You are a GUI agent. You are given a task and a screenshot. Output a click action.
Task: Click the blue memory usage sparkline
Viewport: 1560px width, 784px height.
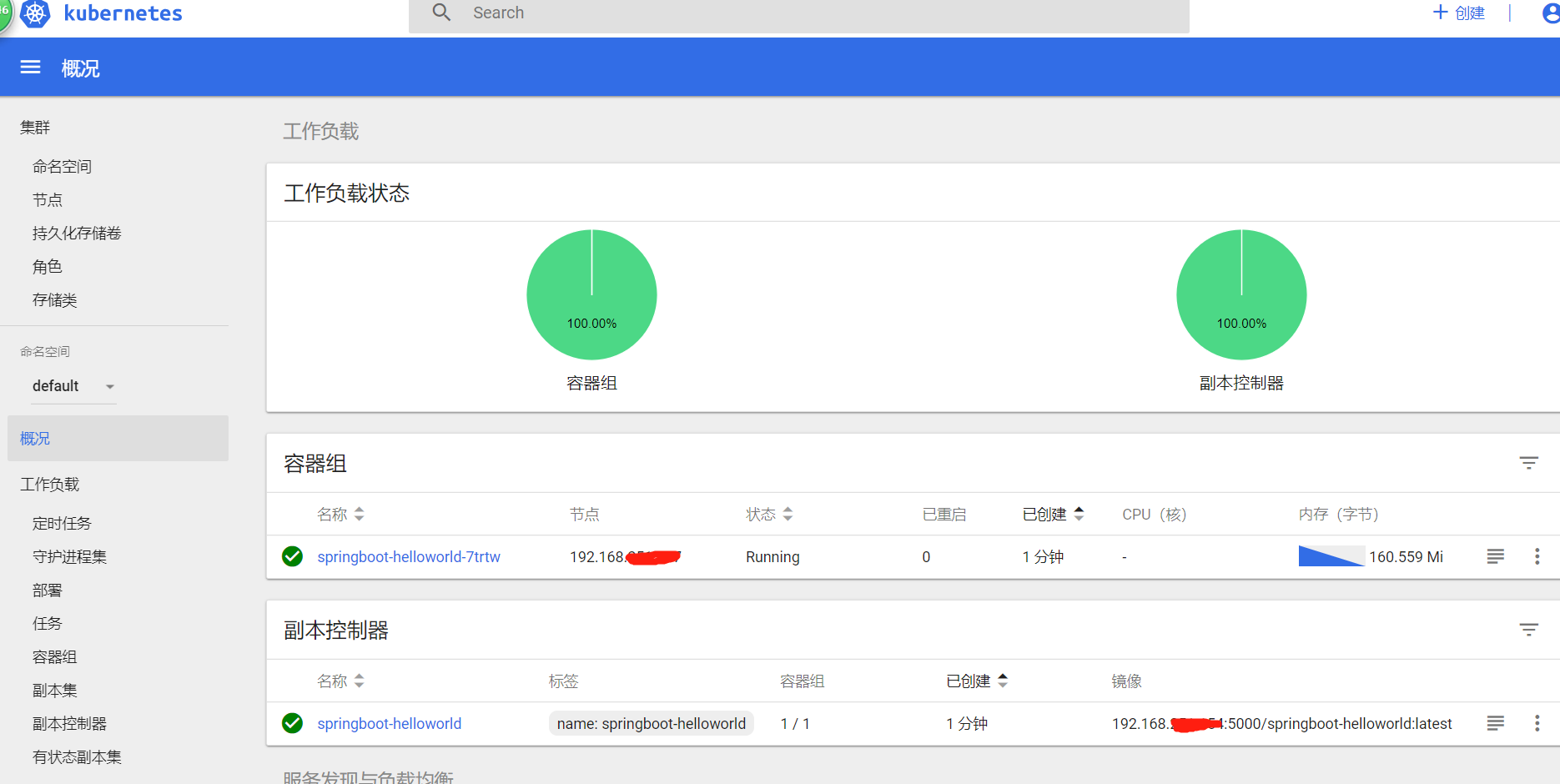[1331, 555]
